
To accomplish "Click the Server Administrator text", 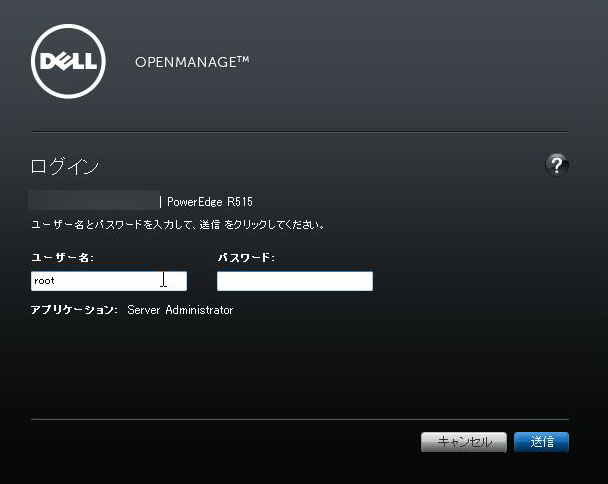I will 180,310.
